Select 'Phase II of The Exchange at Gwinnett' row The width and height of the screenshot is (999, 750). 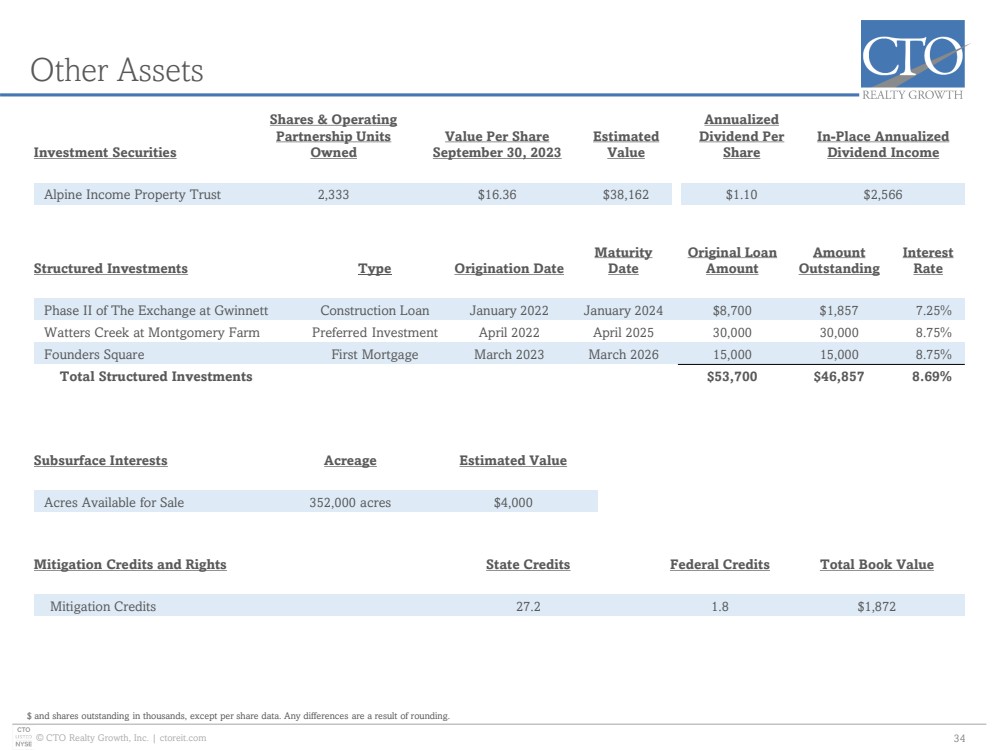499,310
